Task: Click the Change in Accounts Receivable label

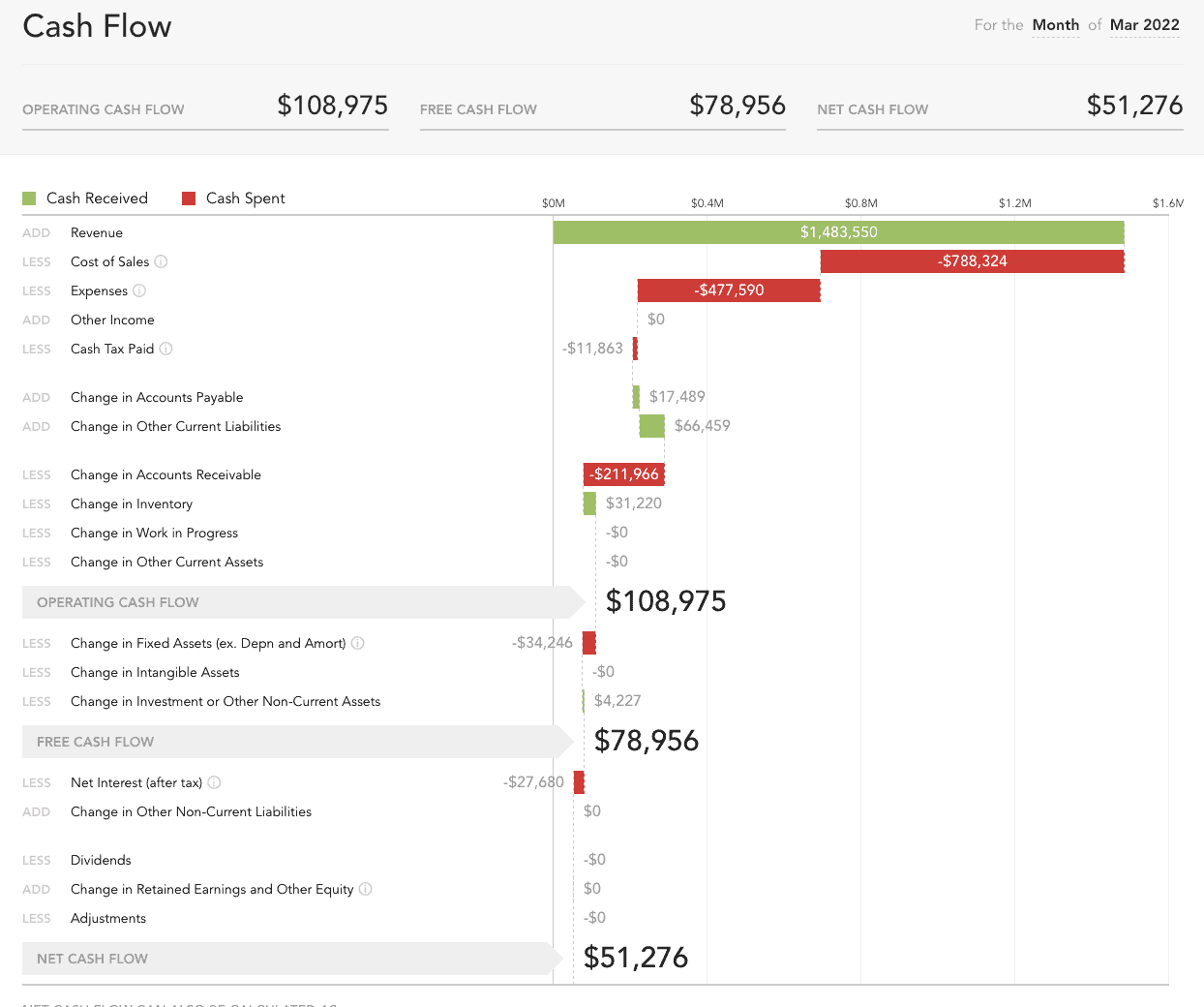Action: [166, 475]
